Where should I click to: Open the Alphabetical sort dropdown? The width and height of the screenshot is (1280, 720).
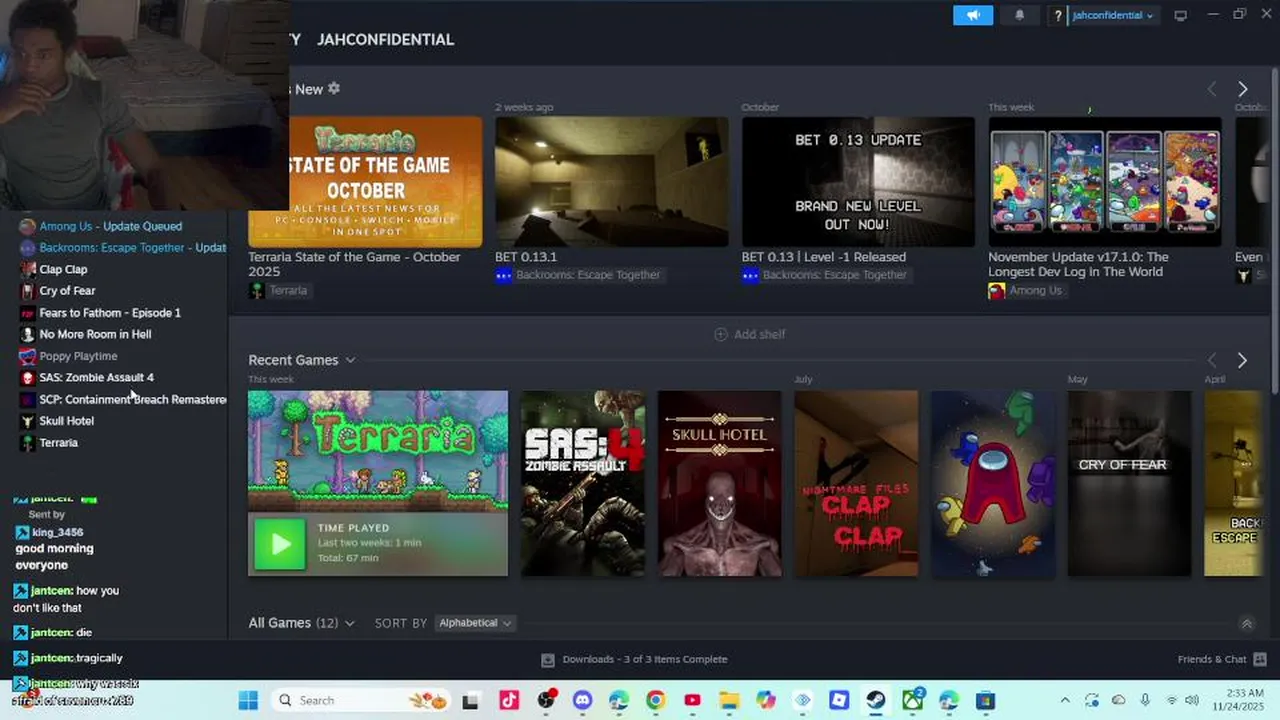(x=475, y=623)
